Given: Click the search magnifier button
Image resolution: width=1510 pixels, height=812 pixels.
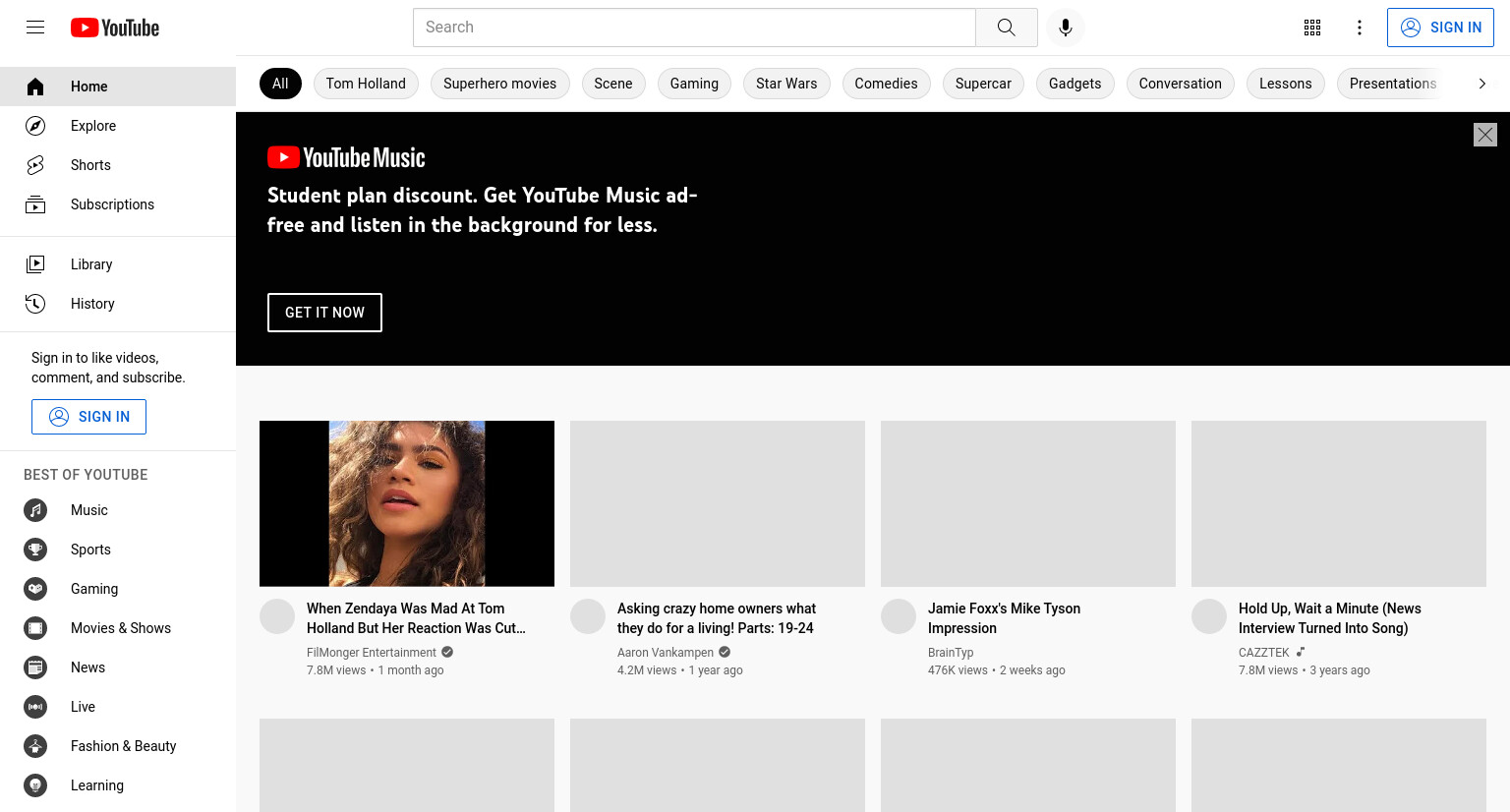Looking at the screenshot, I should coord(1006,28).
